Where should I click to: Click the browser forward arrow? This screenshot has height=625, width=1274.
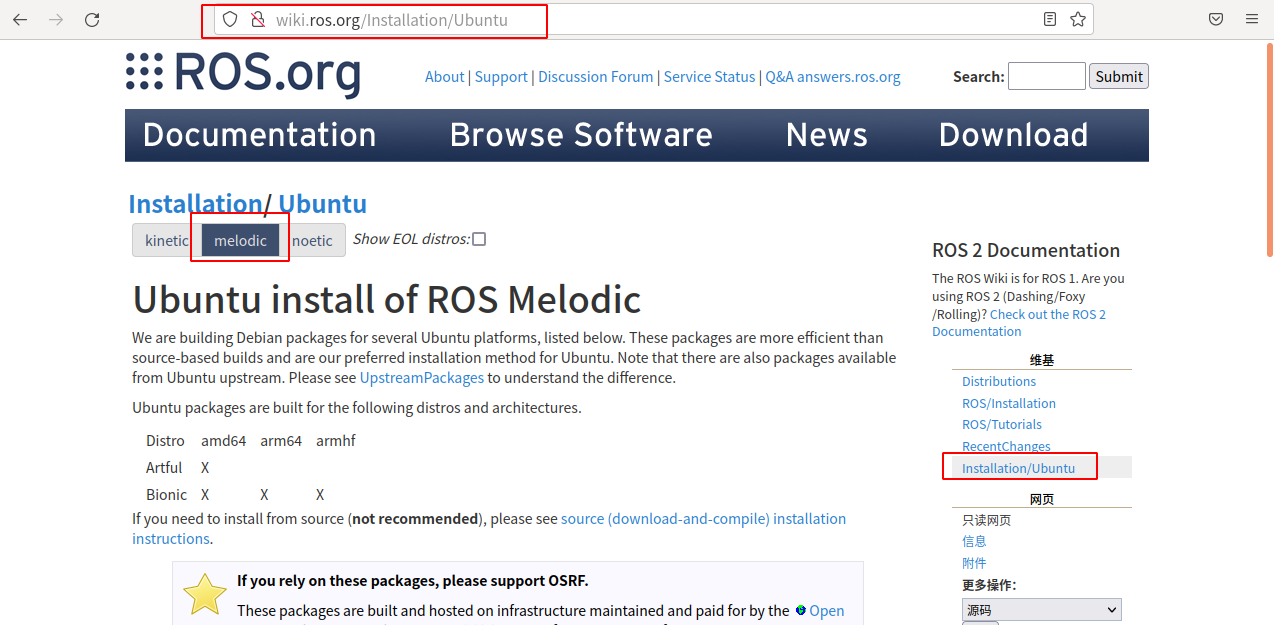point(56,19)
